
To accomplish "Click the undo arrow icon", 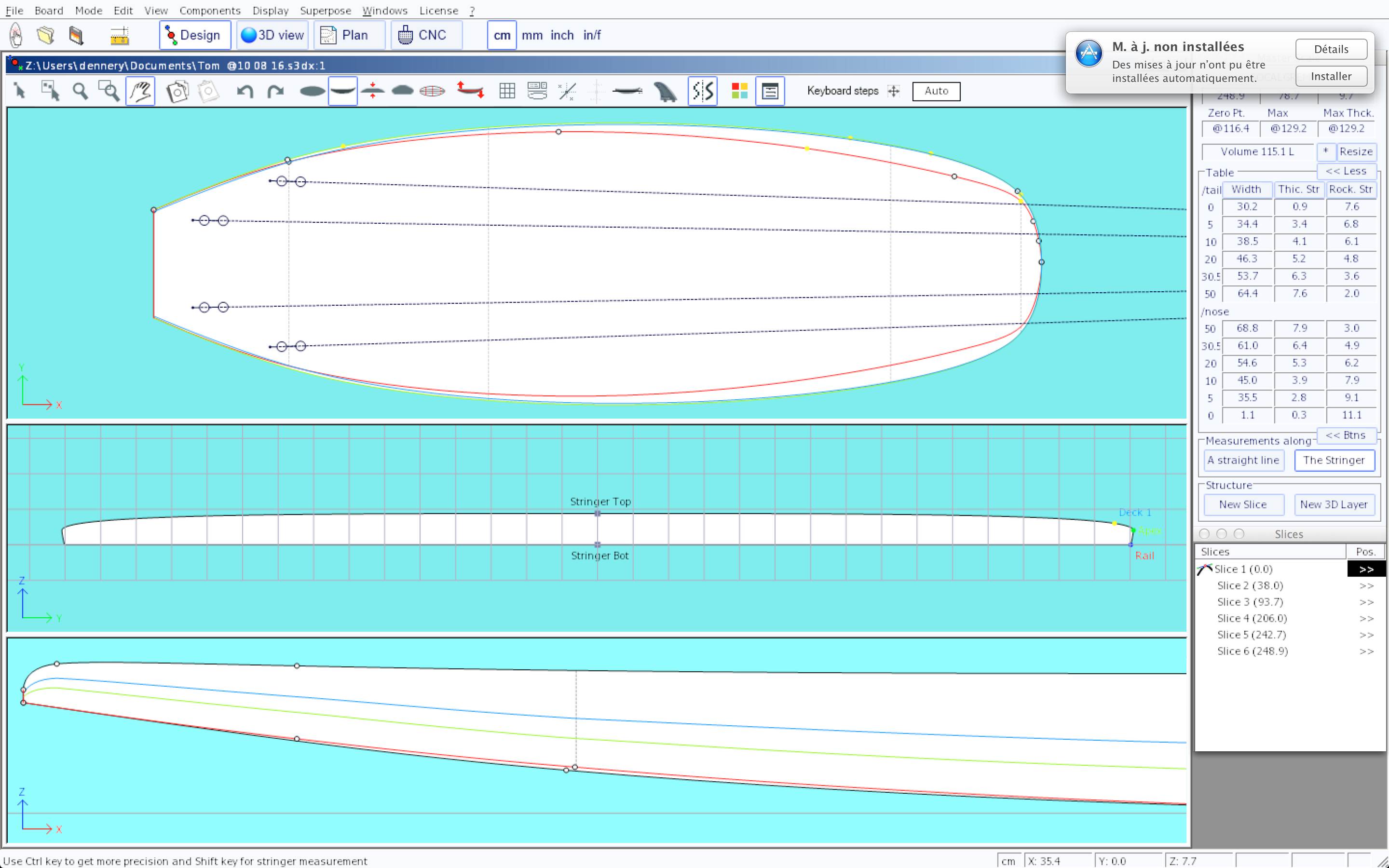I will click(x=245, y=91).
